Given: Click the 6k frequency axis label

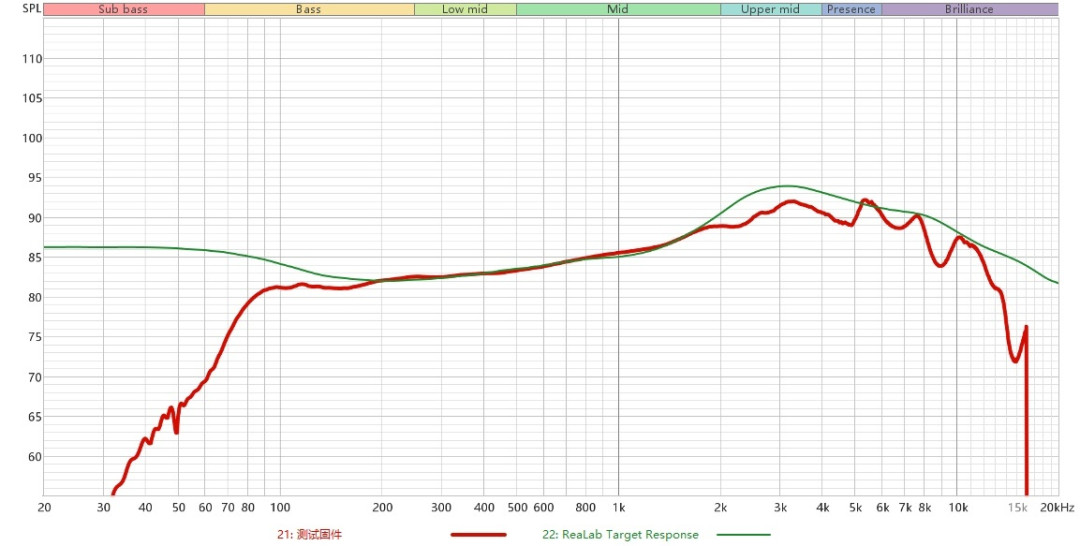Looking at the screenshot, I should click(882, 508).
